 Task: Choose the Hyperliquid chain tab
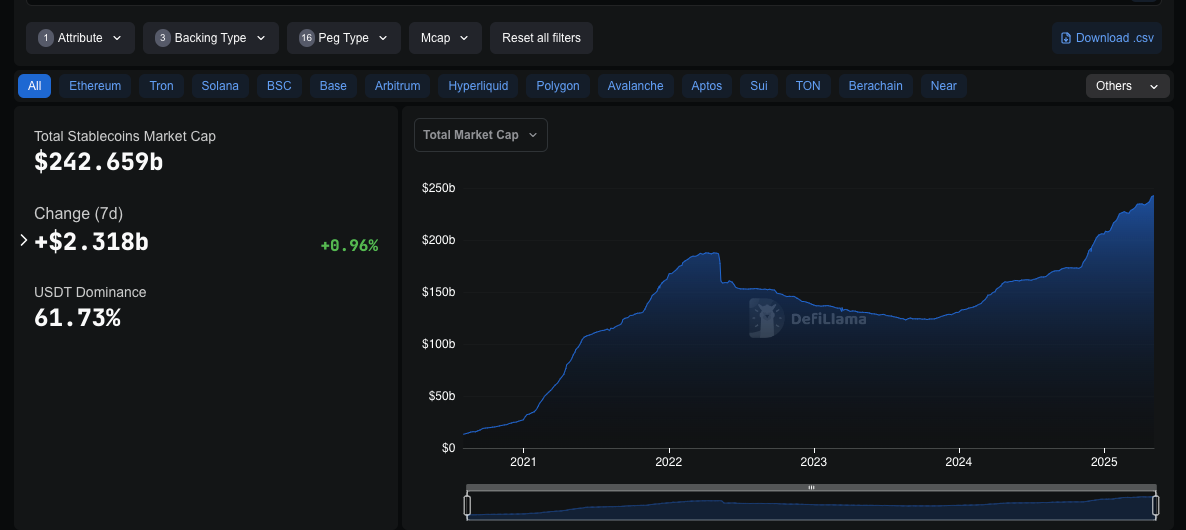pos(478,86)
